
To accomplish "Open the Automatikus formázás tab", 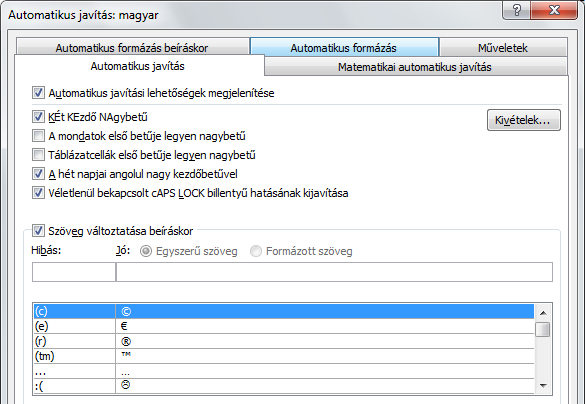I will [344, 47].
